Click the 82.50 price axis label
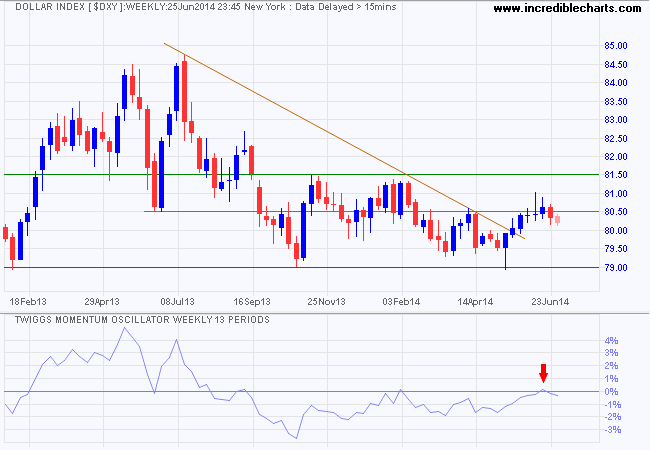Viewport: 650px width, 450px height. (616, 138)
